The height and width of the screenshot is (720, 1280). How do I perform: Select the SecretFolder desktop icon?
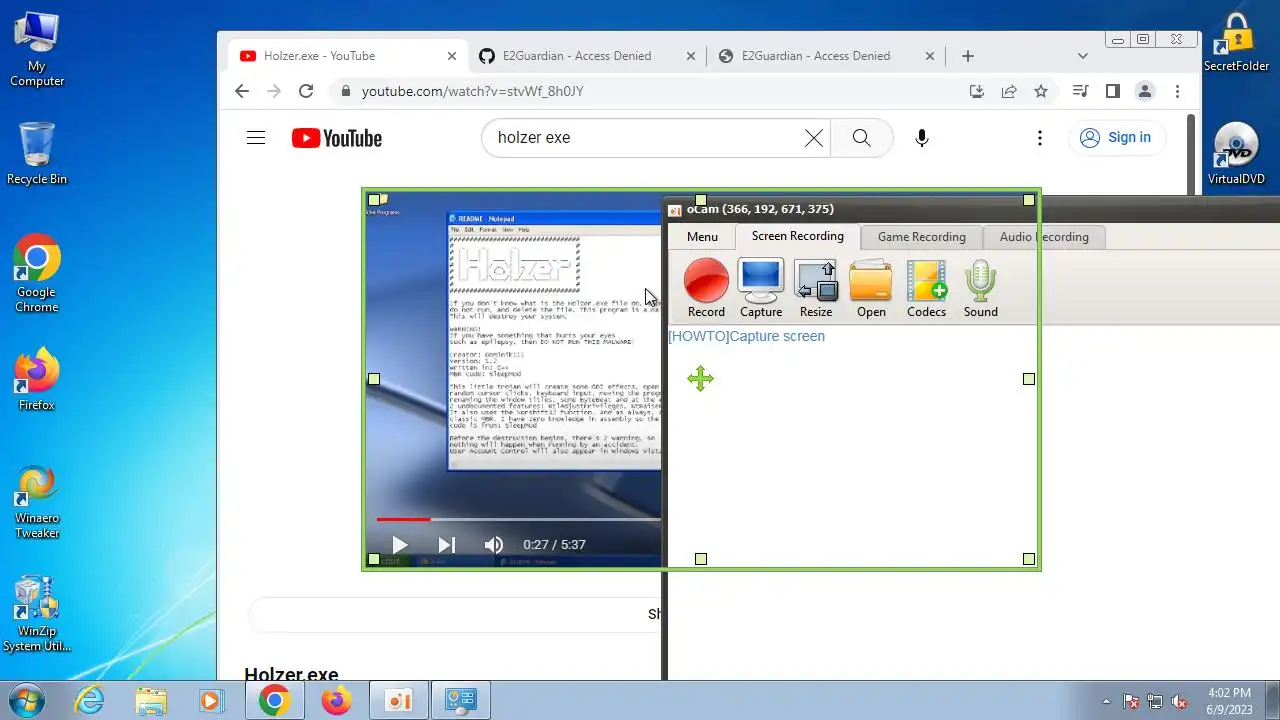point(1236,42)
